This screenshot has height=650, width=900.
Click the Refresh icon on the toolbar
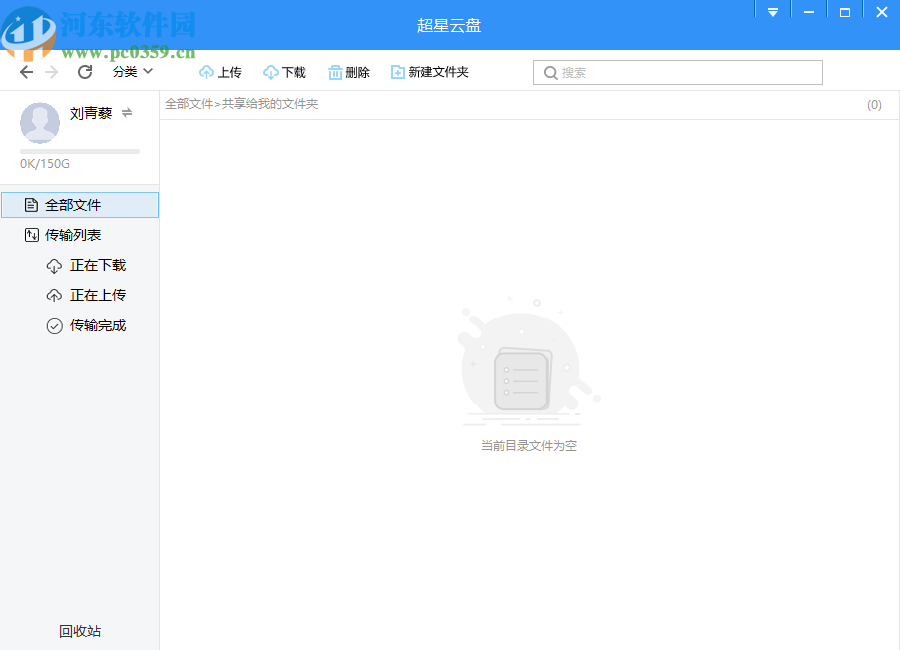[x=84, y=72]
